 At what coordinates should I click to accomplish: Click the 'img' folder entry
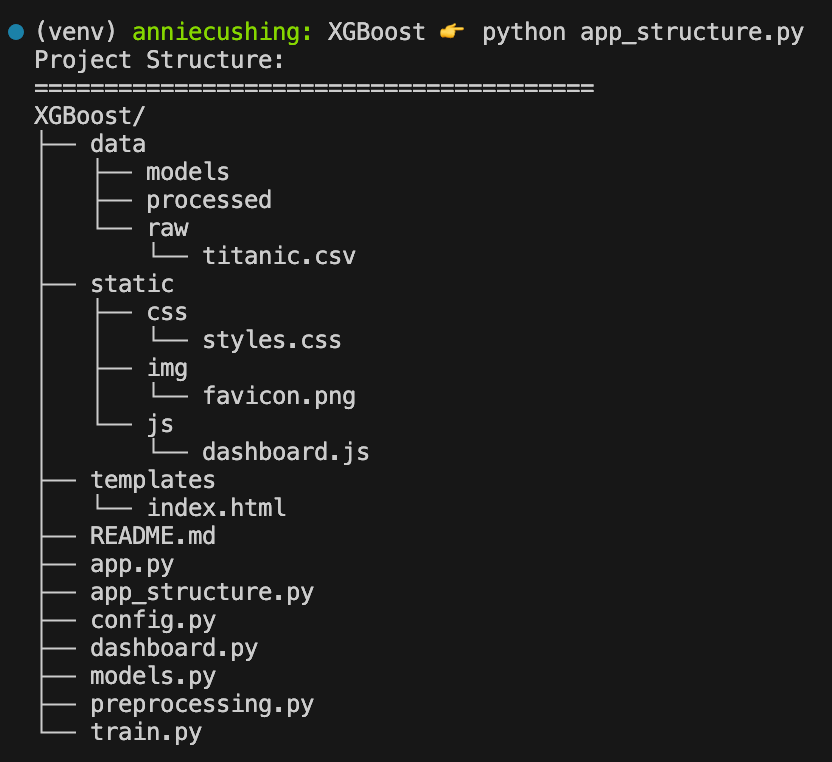pos(167,369)
